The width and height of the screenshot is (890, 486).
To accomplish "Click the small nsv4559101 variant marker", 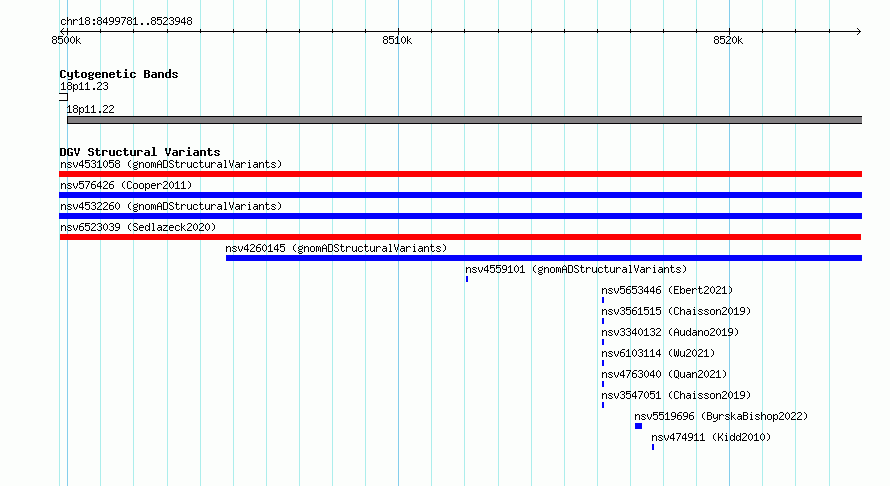I will pos(467,279).
